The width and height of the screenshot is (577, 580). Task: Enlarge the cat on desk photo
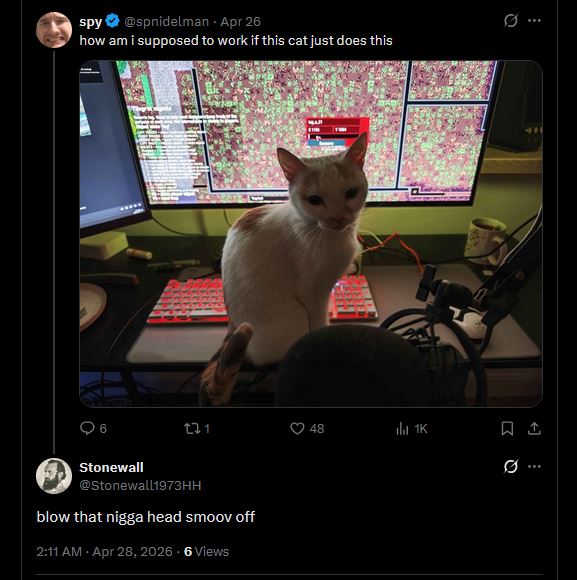click(311, 234)
